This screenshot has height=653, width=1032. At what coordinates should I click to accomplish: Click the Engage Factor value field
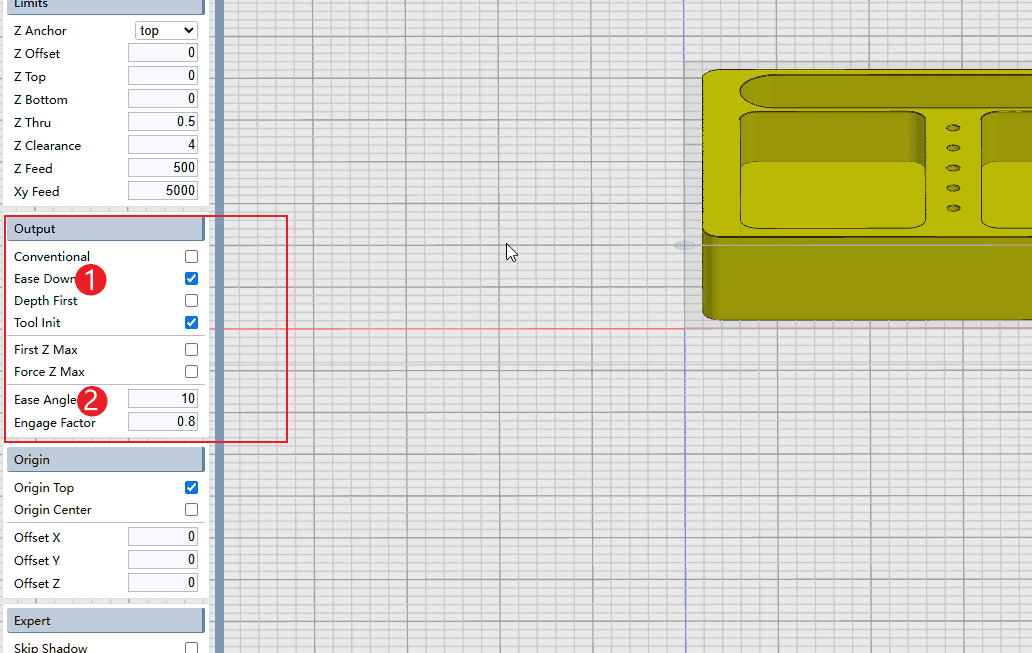click(x=163, y=422)
